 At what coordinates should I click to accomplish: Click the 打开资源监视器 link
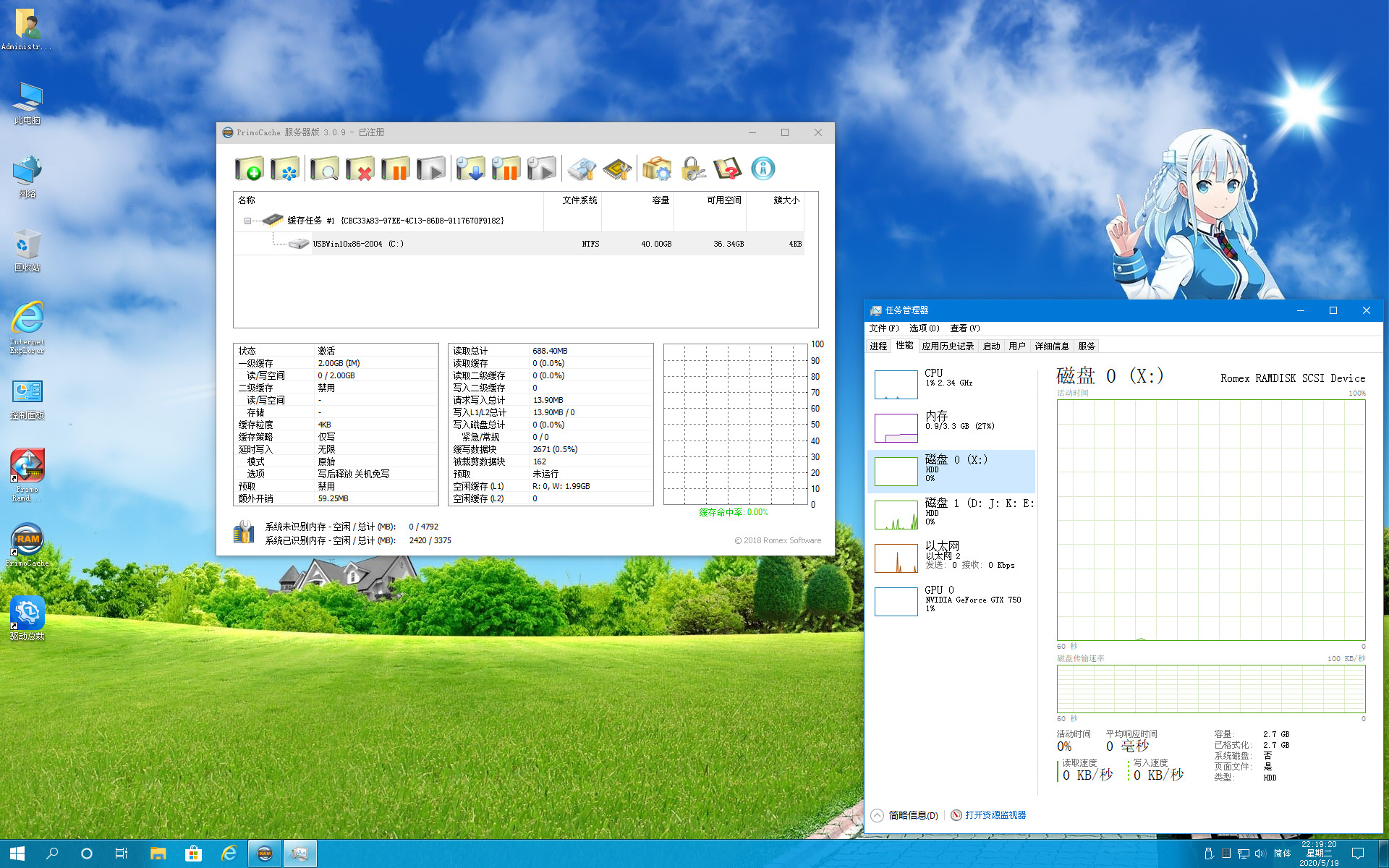pyautogui.click(x=988, y=815)
